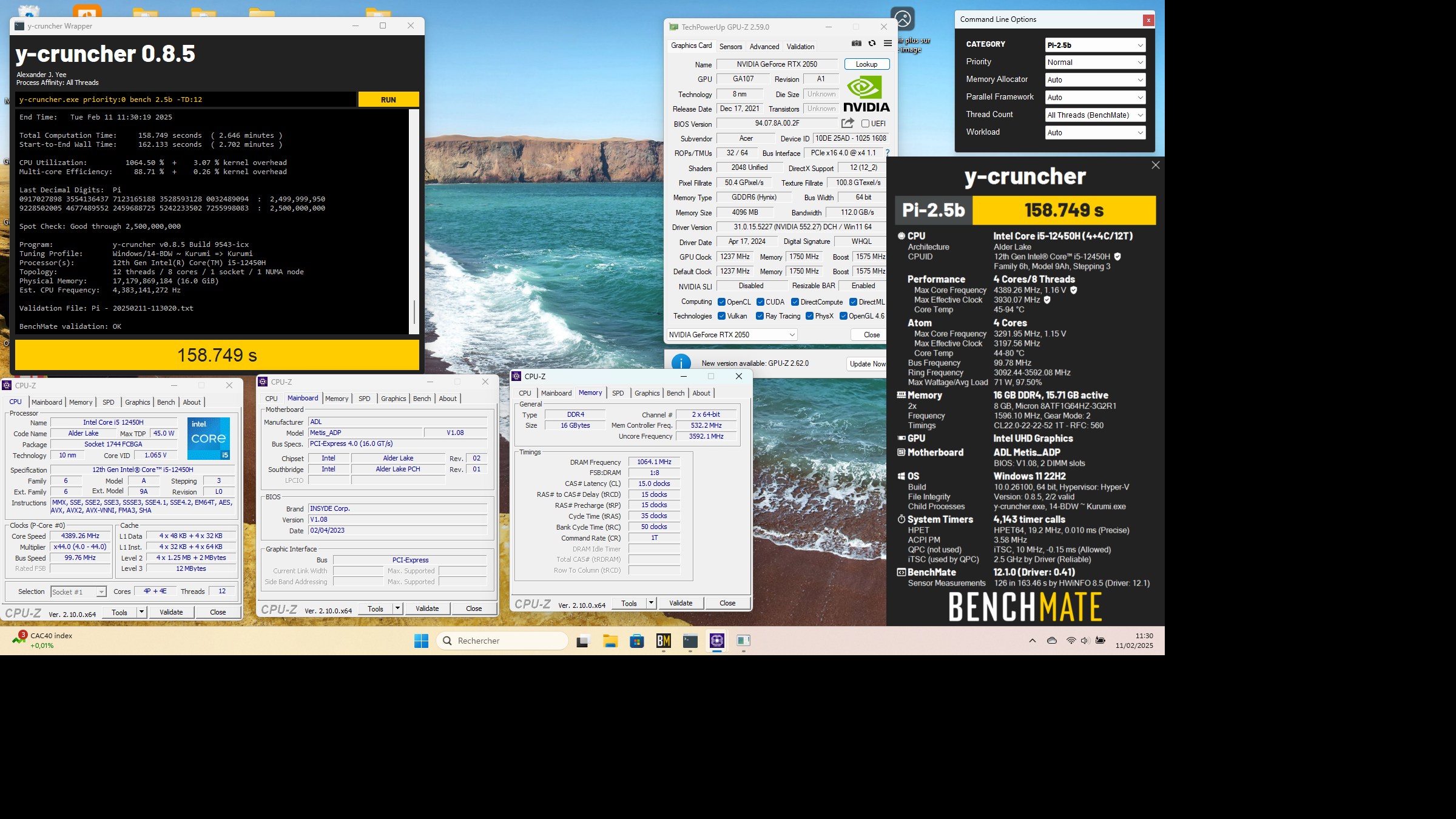Click GPU-Z screenshot camera icon

point(856,44)
